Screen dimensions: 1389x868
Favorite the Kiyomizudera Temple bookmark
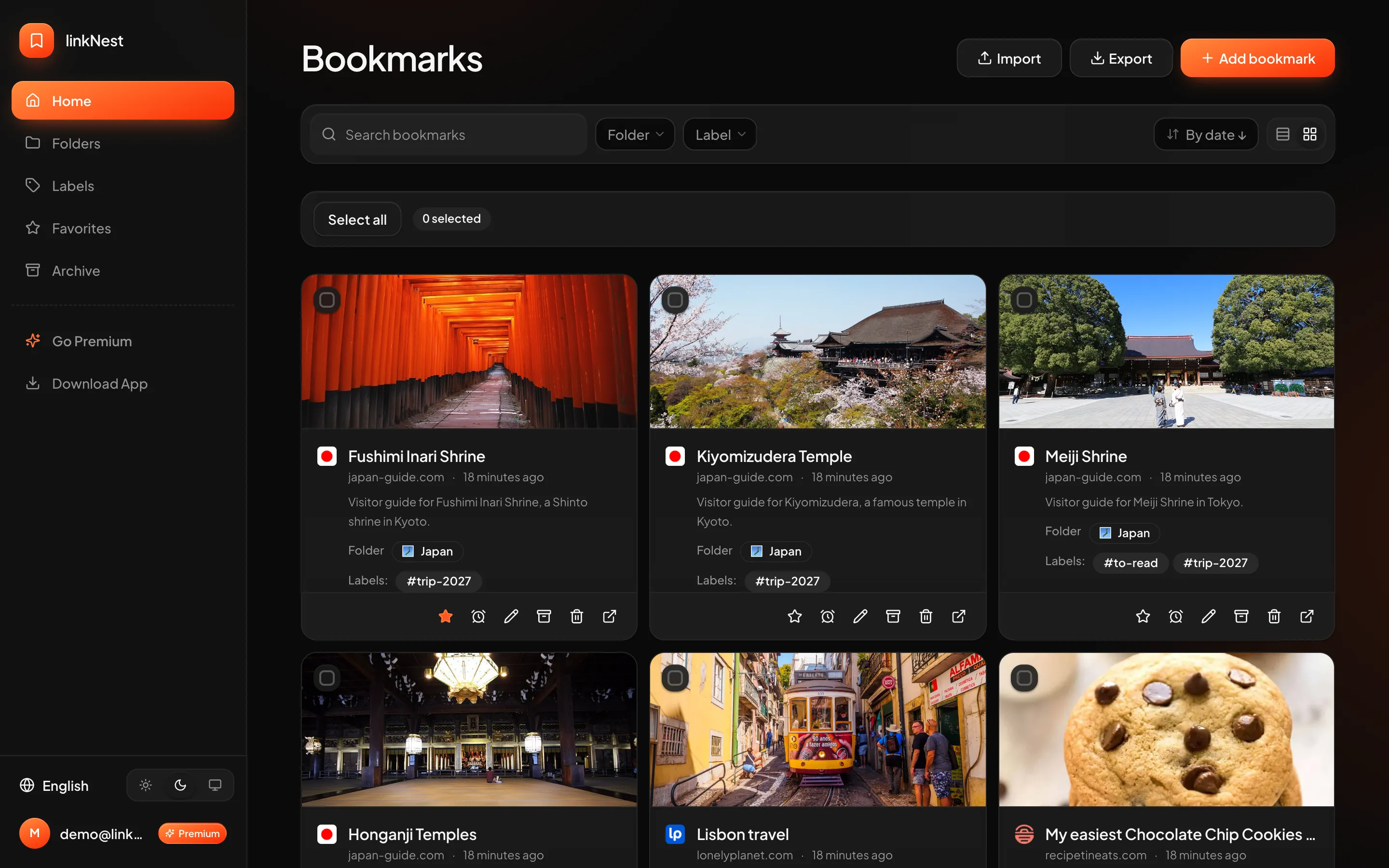(x=794, y=616)
